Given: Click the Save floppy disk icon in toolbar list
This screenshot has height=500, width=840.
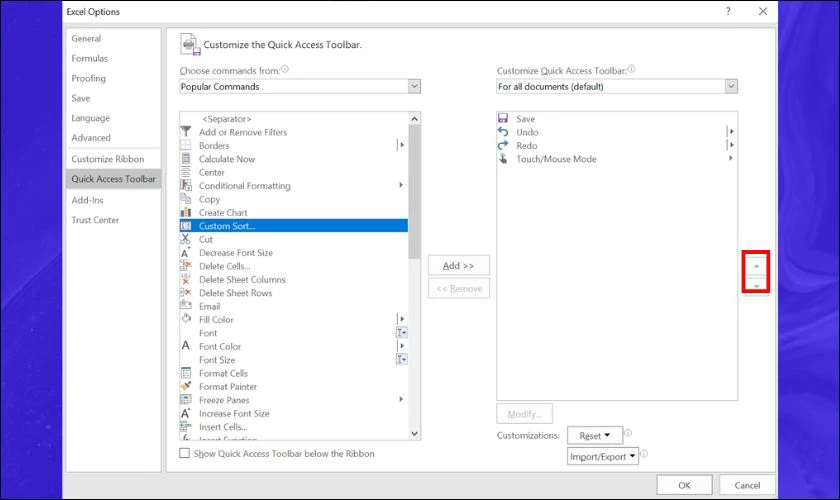Looking at the screenshot, I should tap(503, 118).
